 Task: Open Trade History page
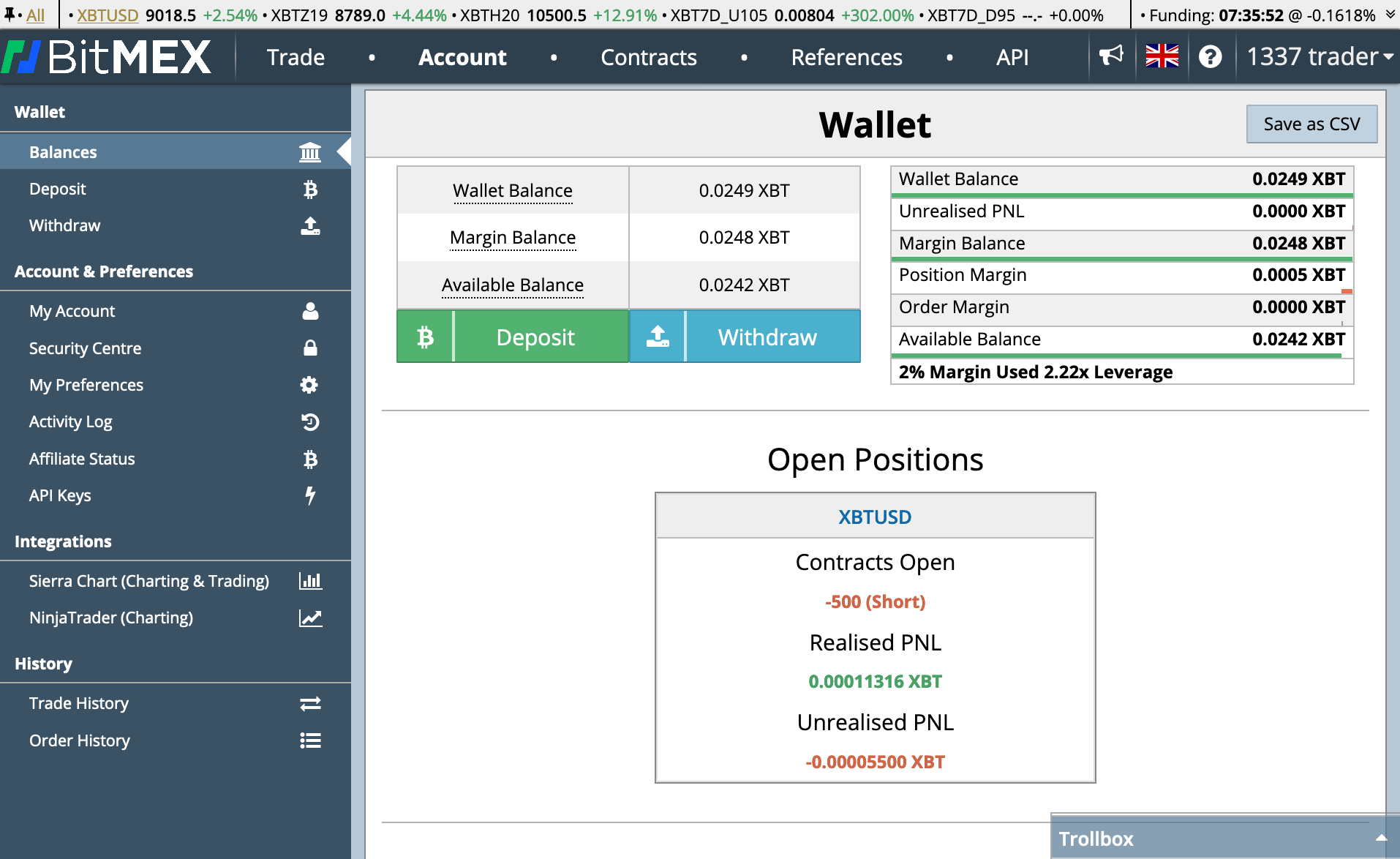click(176, 704)
